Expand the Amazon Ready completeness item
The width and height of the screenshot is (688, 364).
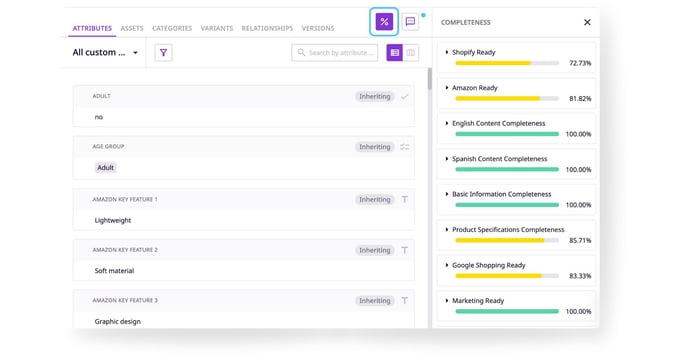click(x=447, y=88)
